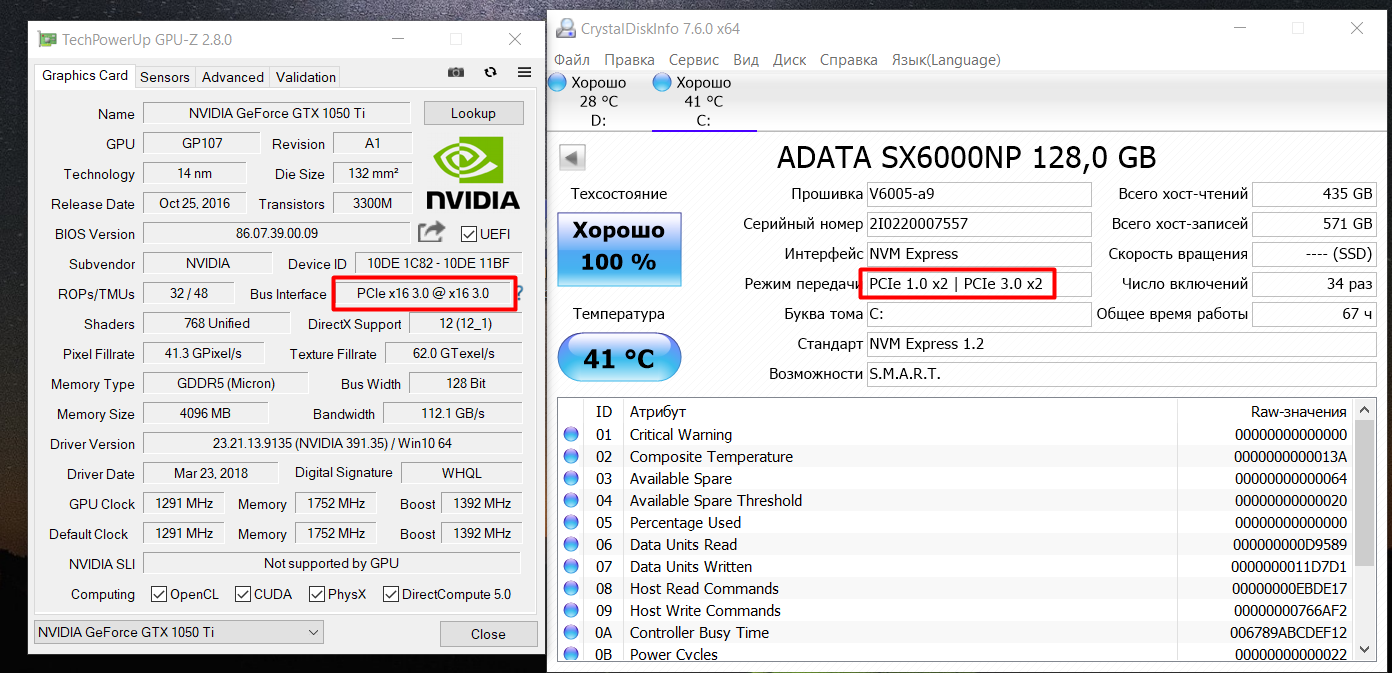Click the NVIDIA logo in GPU-Z
Screen dimensions: 1392x673
click(473, 172)
